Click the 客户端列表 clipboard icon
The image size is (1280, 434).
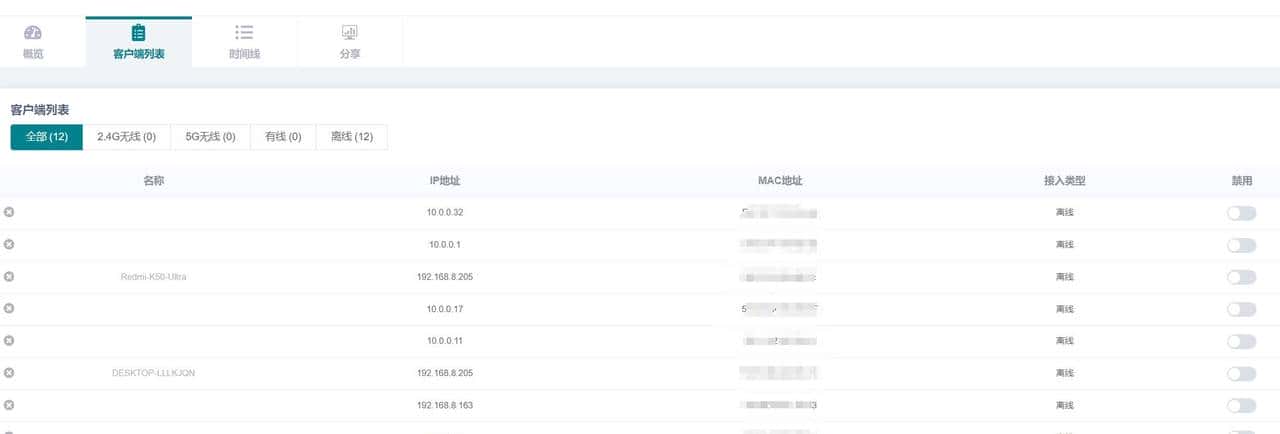click(139, 33)
